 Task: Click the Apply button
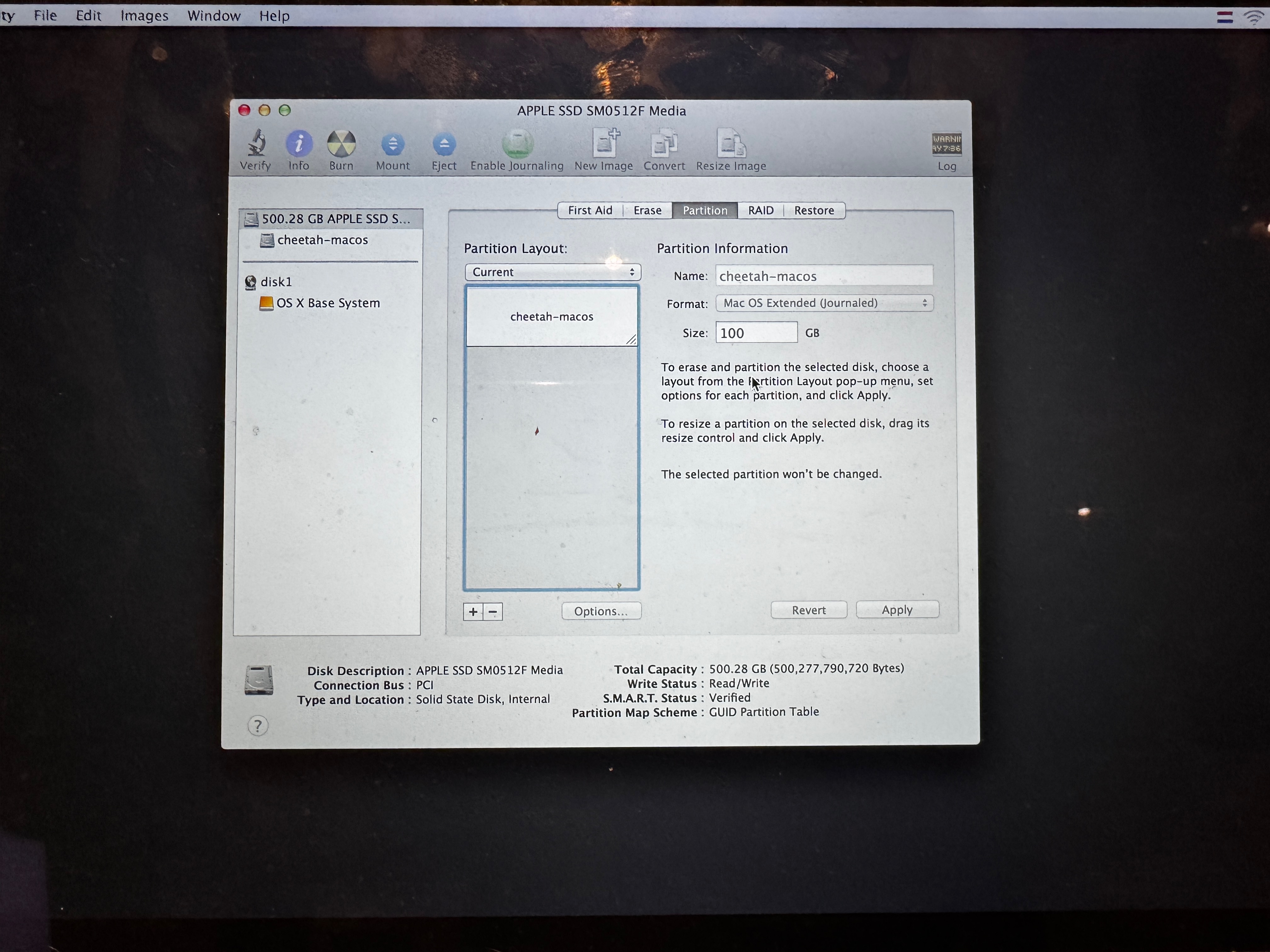(897, 610)
